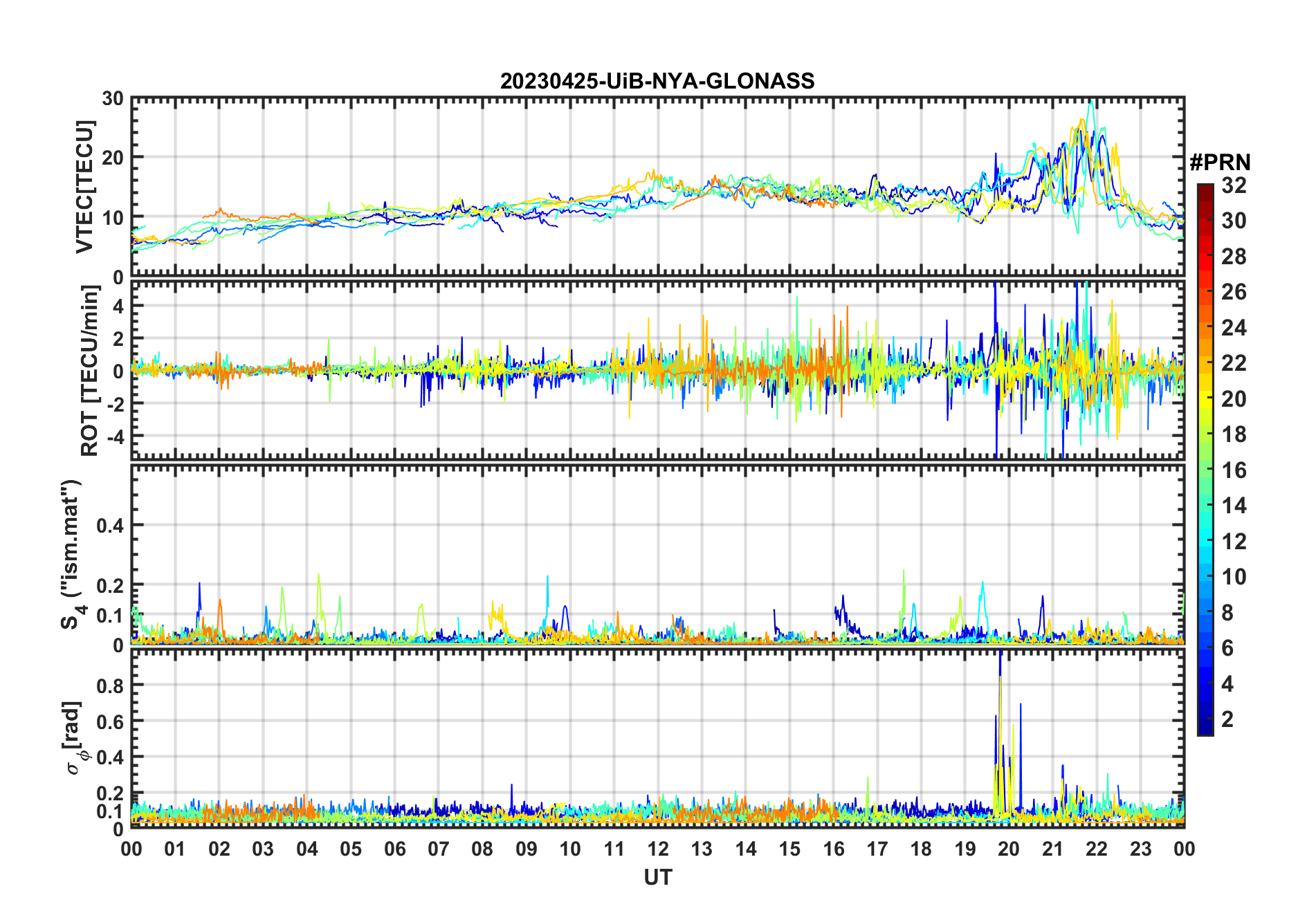
Task: Click the S4 ("ism.mat") y-axis label
Action: pyautogui.click(x=72, y=555)
